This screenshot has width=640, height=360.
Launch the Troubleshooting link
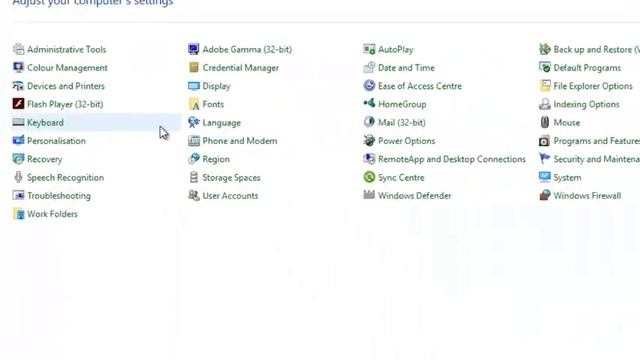(x=59, y=196)
